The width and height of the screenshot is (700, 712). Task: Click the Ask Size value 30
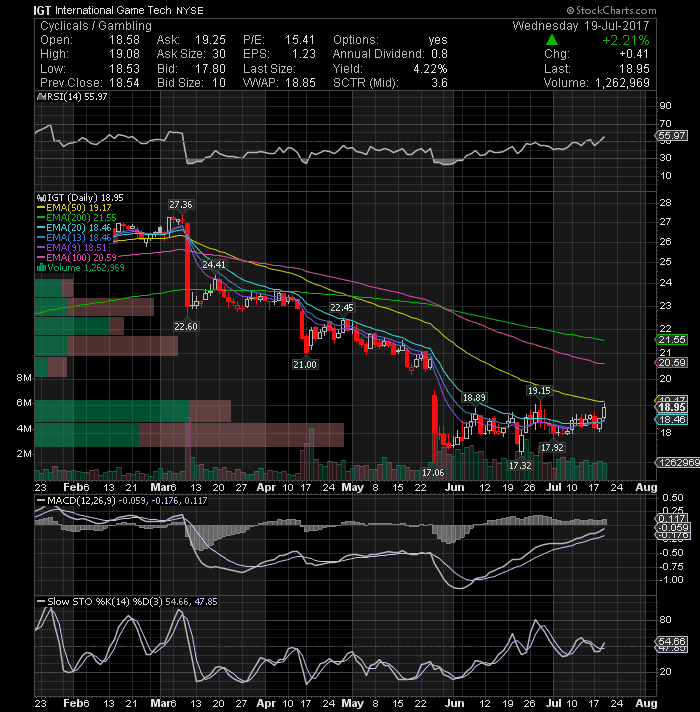(x=219, y=54)
